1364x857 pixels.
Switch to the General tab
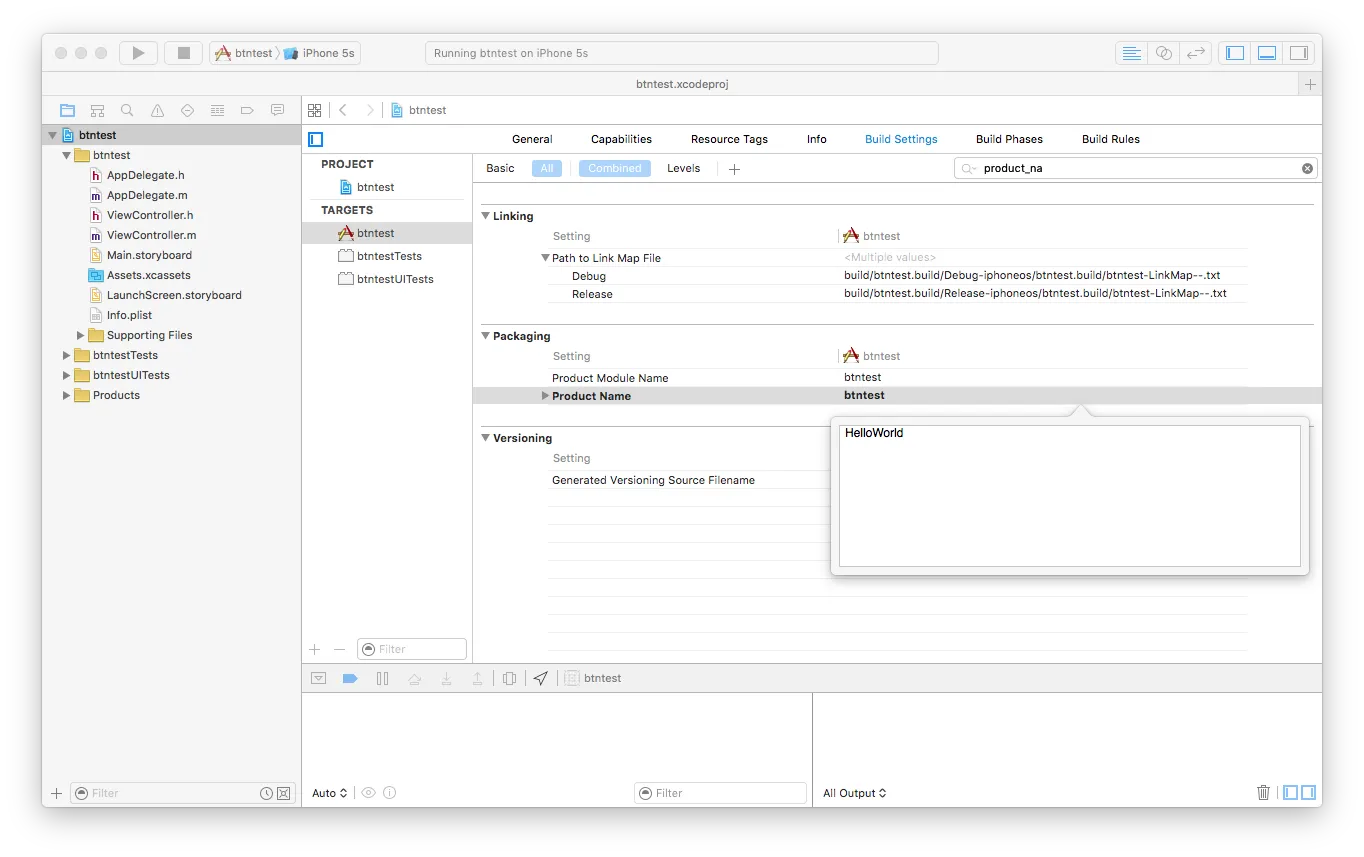[532, 139]
